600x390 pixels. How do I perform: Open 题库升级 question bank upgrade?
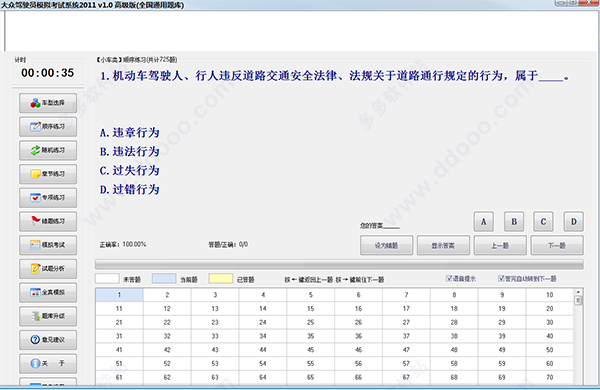(x=48, y=316)
